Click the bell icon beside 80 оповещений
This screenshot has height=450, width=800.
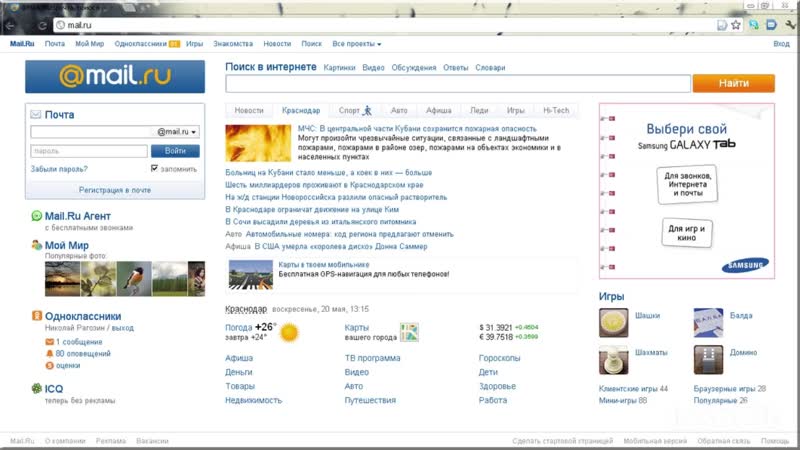click(49, 354)
